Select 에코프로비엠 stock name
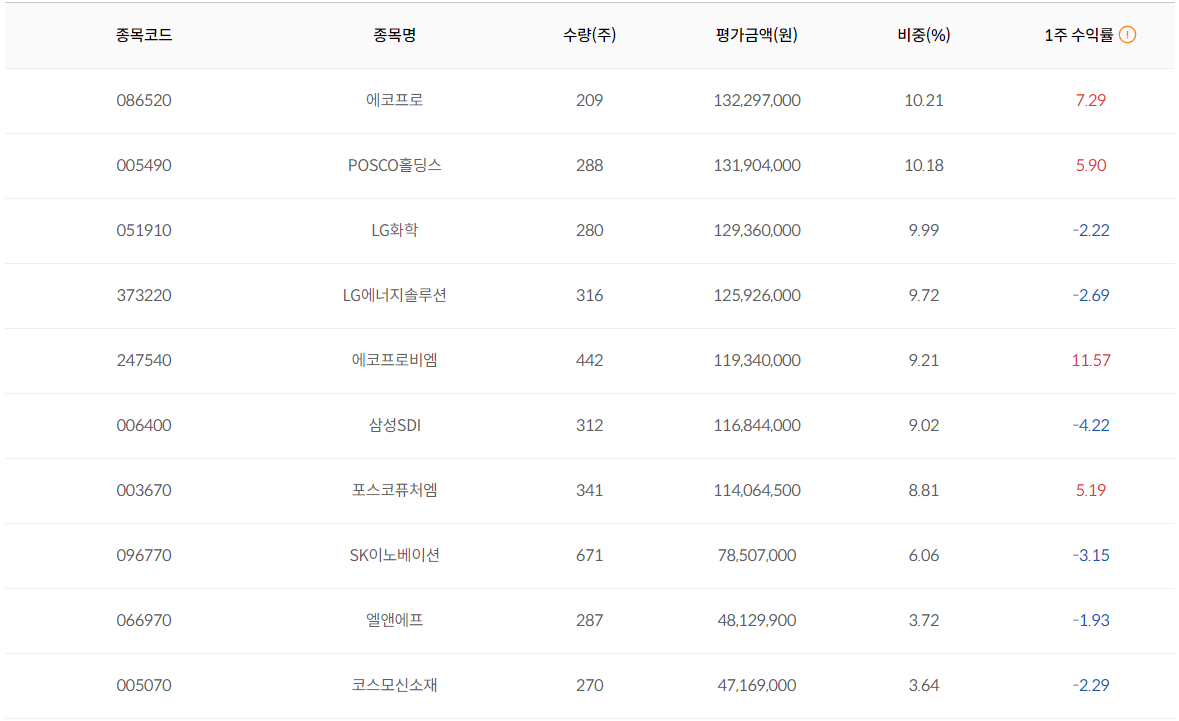1179x721 pixels. pos(395,360)
